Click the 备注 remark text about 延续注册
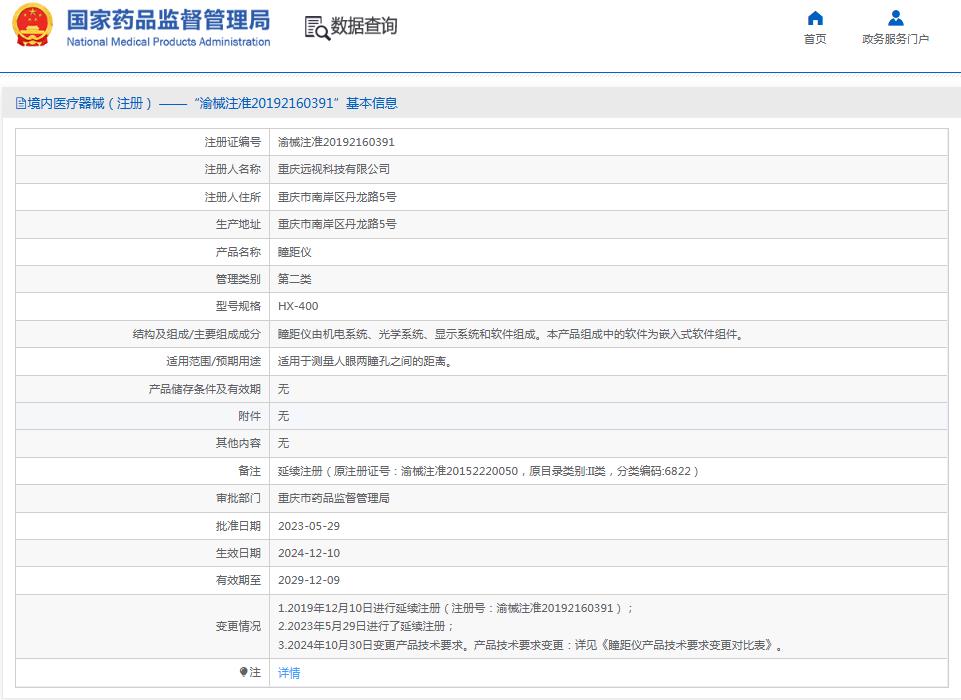This screenshot has width=961, height=700. click(x=487, y=471)
